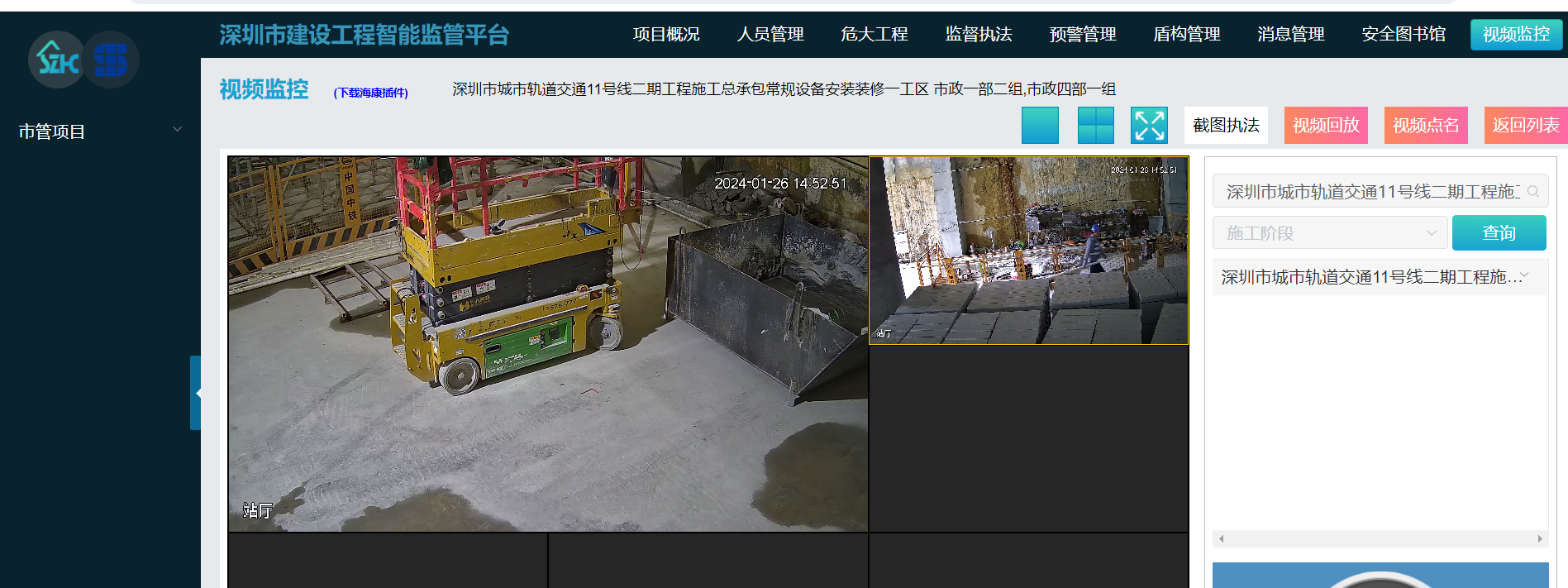
Task: Click the horizontal scrollbar under project list
Action: (x=1380, y=538)
